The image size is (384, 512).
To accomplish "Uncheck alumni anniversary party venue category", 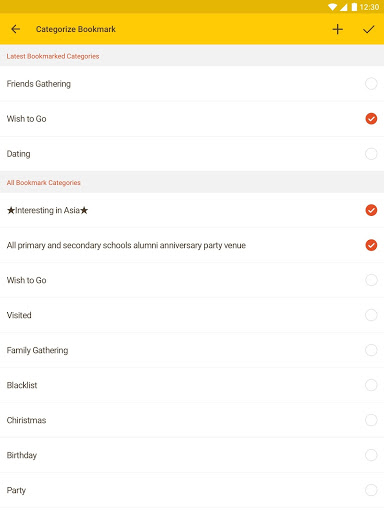I will tap(371, 245).
